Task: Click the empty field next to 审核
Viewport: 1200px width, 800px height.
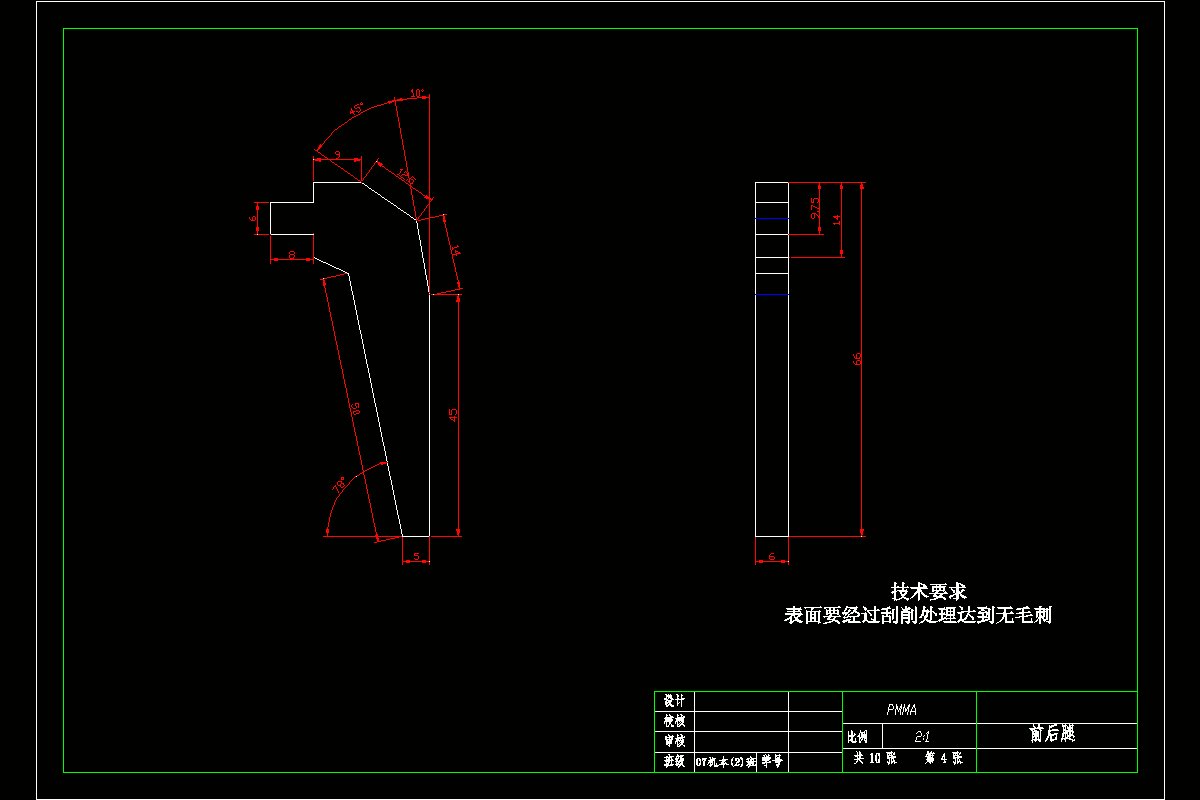Action: pyautogui.click(x=741, y=741)
